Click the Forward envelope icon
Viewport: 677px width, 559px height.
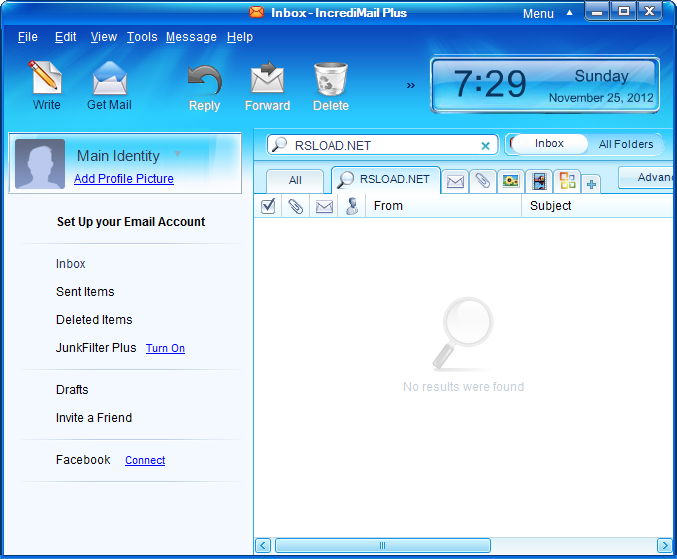click(x=267, y=78)
